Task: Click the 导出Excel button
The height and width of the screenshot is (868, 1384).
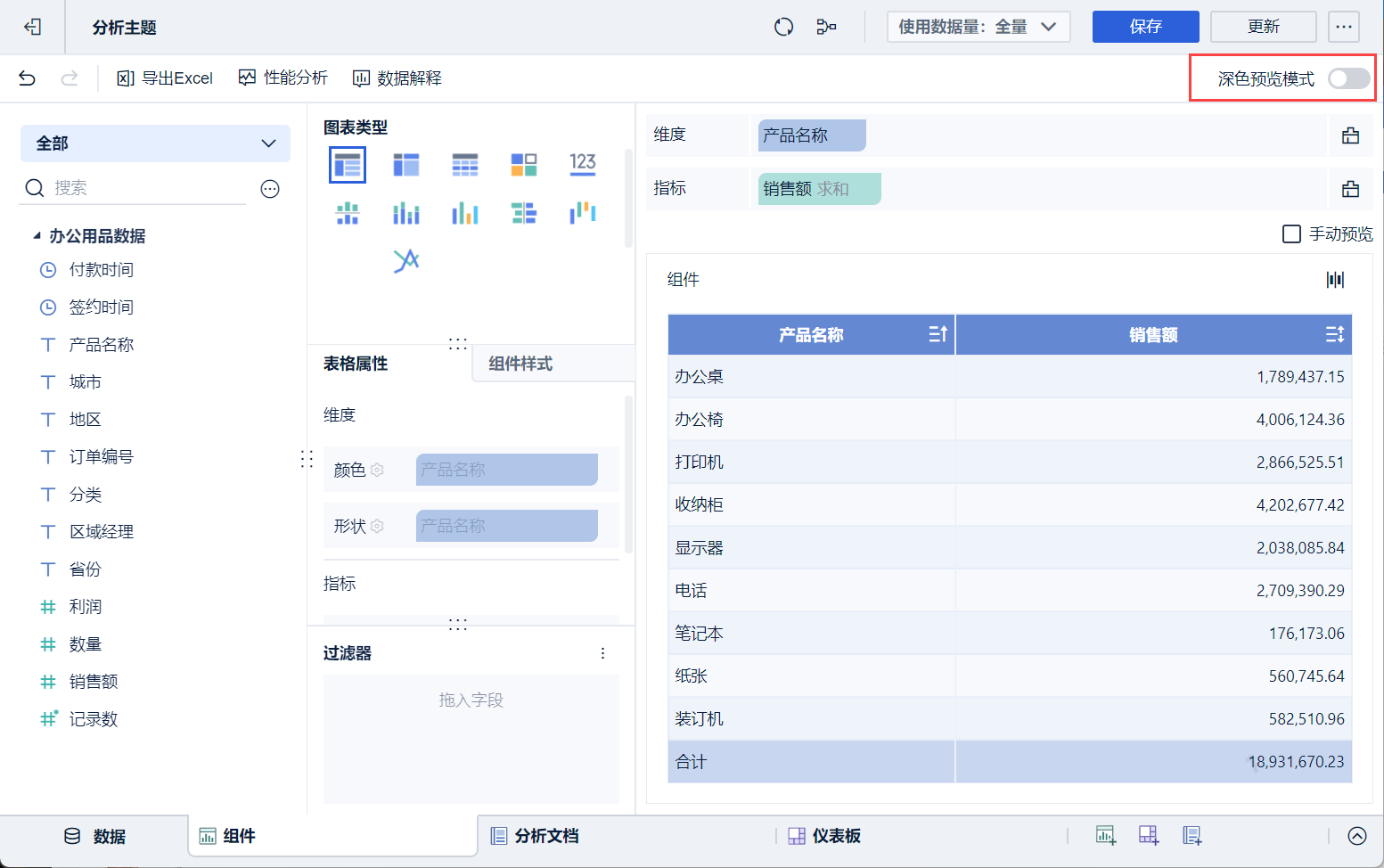Action: (165, 78)
